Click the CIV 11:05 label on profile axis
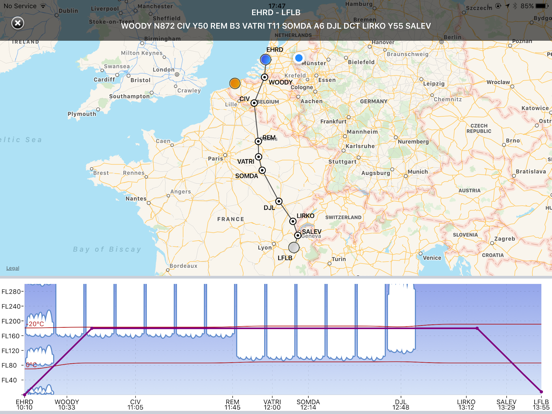 (x=136, y=404)
